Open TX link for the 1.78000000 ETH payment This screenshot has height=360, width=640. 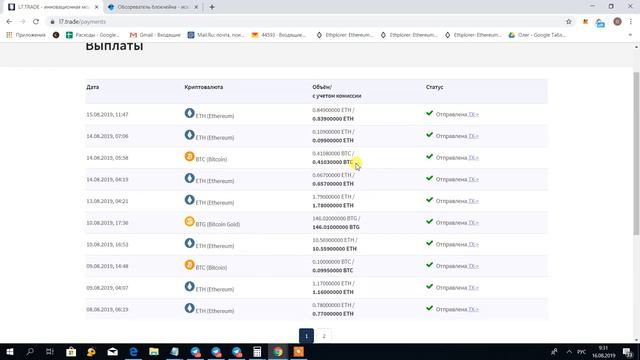click(x=473, y=201)
